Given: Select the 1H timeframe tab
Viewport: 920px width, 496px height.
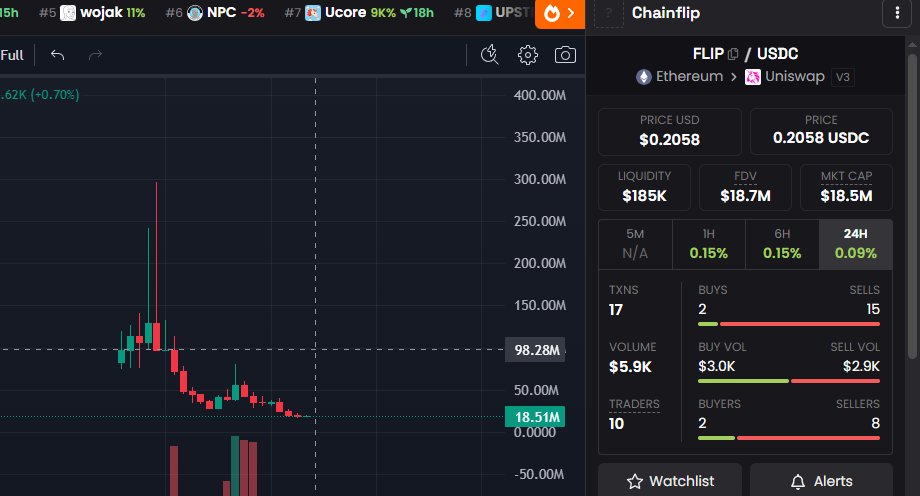Looking at the screenshot, I should pyautogui.click(x=709, y=244).
